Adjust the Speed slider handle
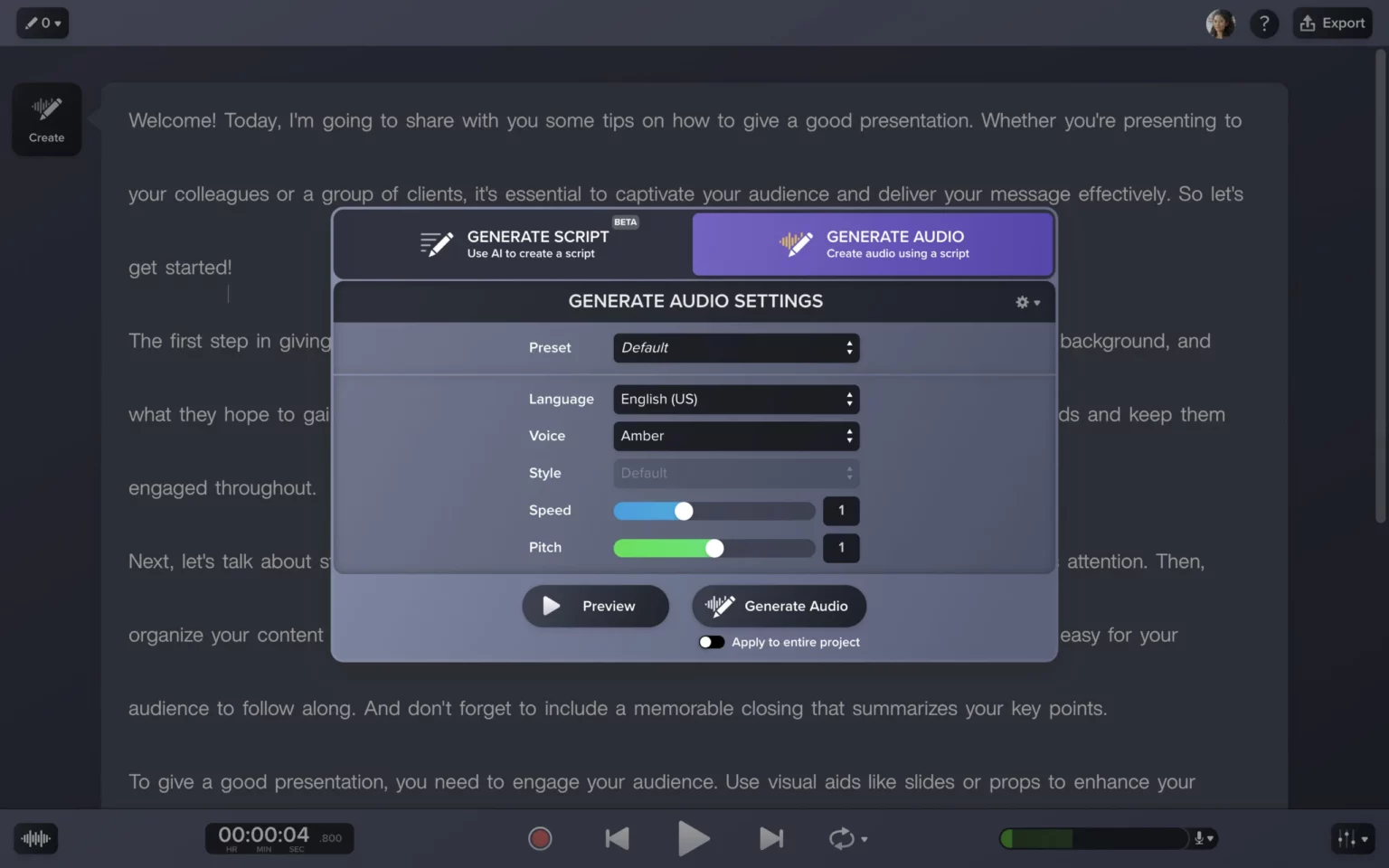This screenshot has height=868, width=1389. pyautogui.click(x=683, y=511)
